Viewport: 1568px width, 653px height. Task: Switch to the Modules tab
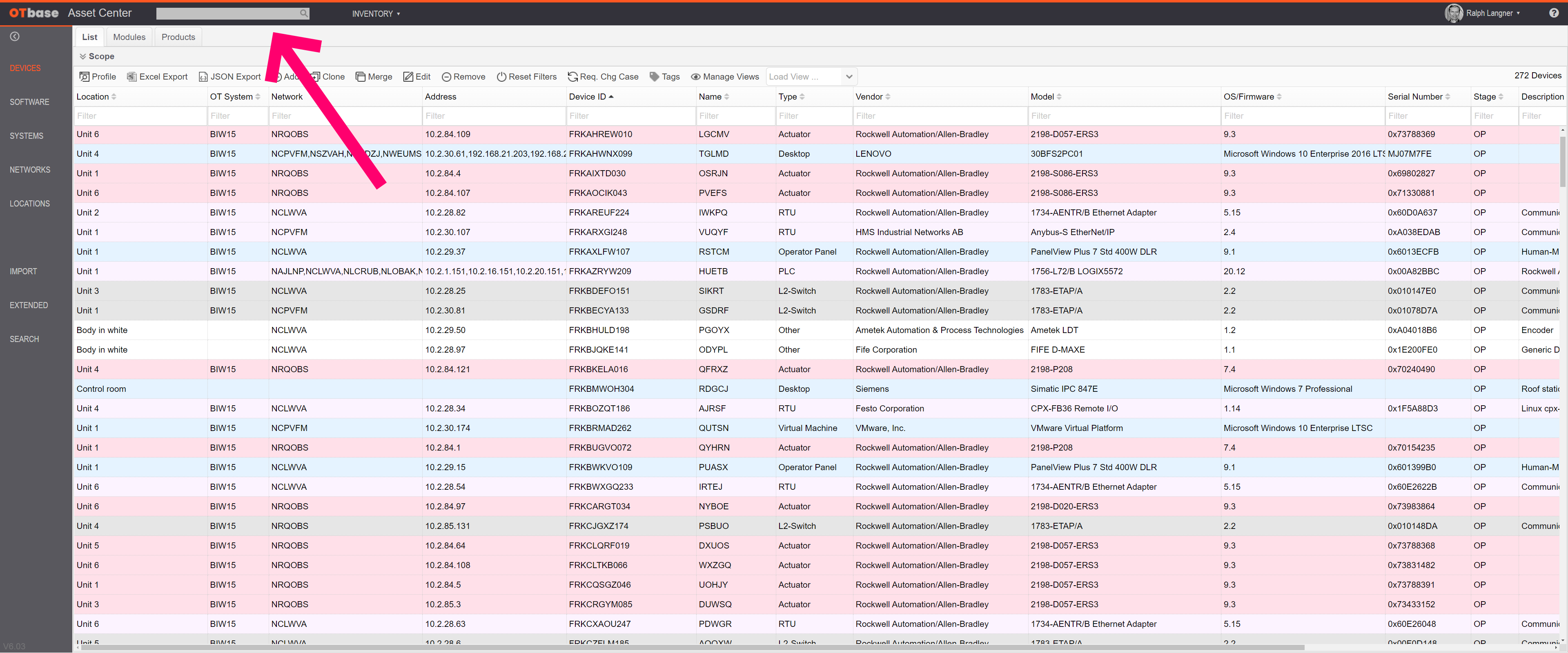(129, 37)
